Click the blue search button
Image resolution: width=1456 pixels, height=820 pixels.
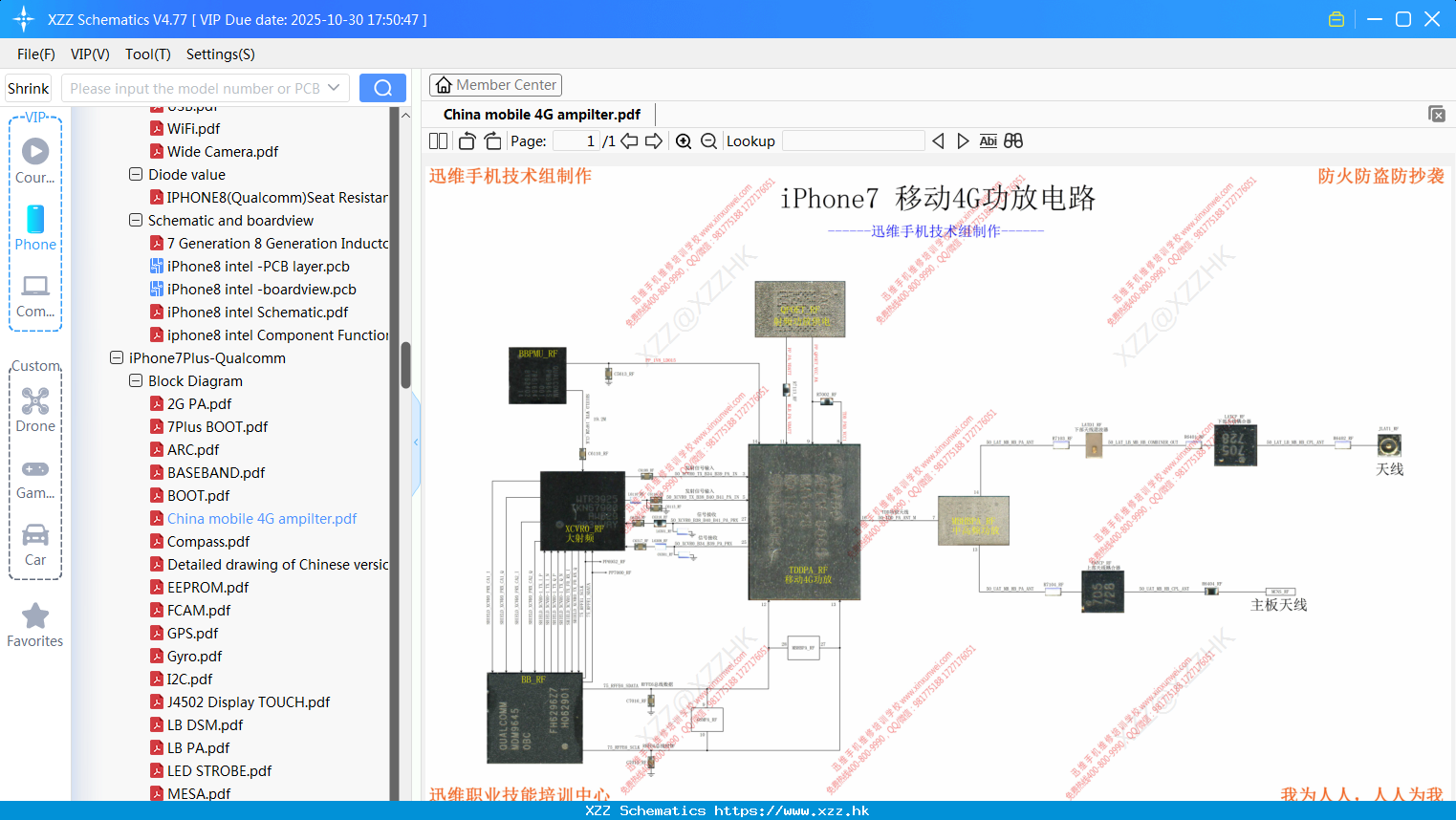[382, 88]
